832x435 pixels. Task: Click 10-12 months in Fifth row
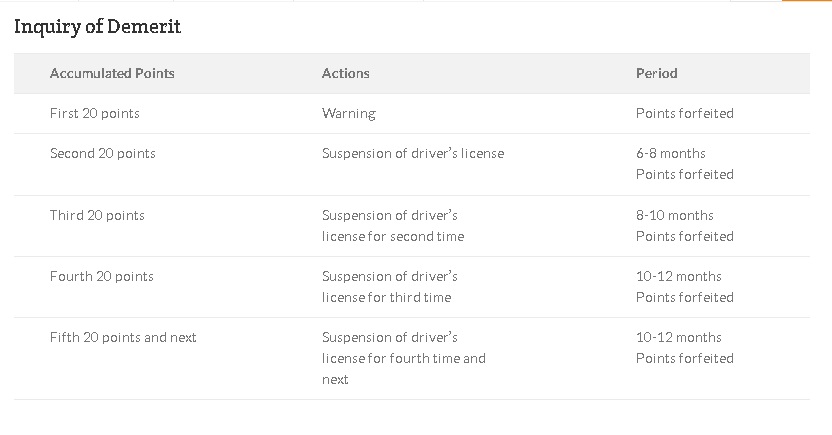679,337
